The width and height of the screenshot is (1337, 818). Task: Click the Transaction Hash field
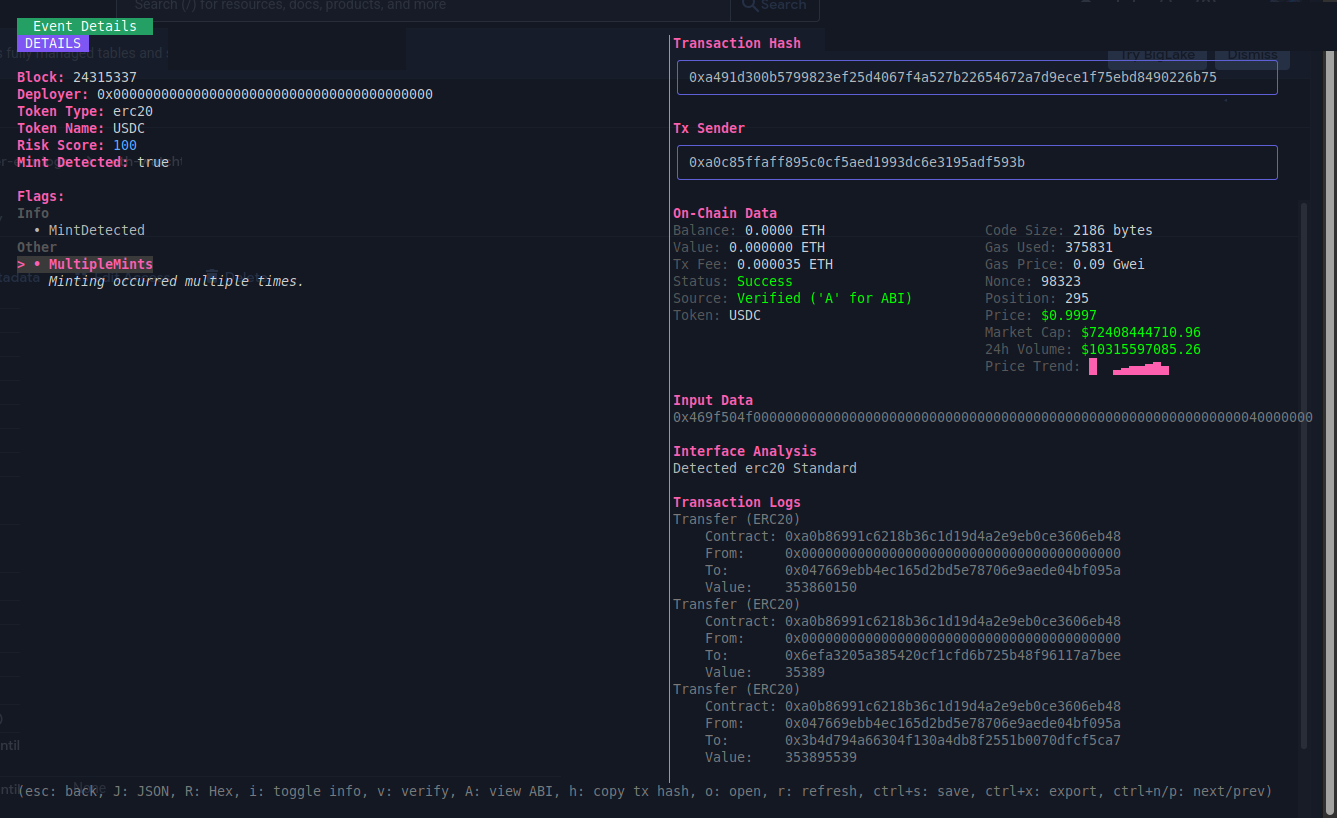click(x=976, y=78)
